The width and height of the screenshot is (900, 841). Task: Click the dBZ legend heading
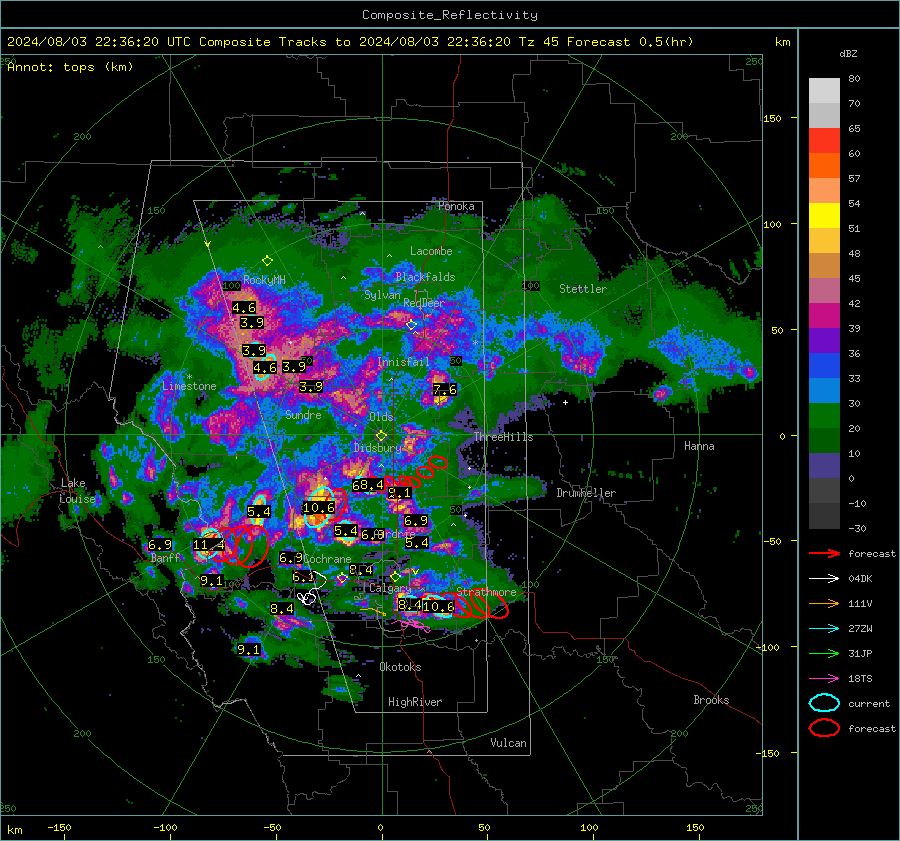coord(848,53)
